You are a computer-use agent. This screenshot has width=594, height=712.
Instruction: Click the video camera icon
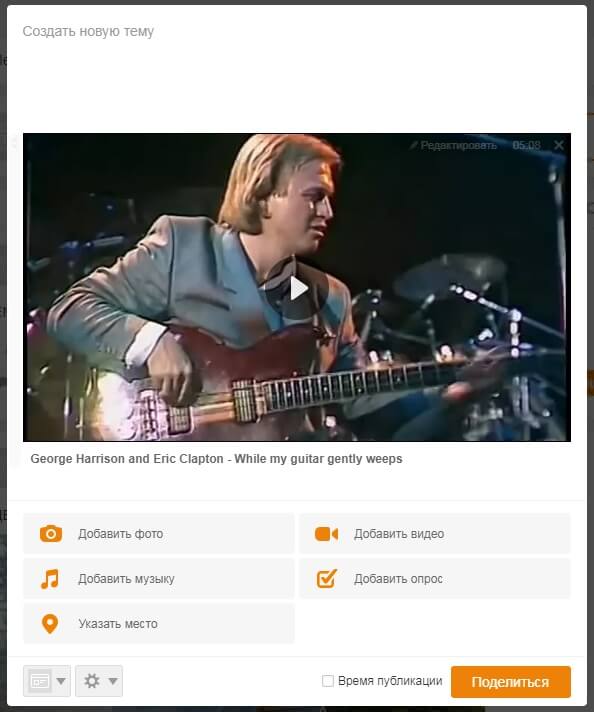[327, 534]
